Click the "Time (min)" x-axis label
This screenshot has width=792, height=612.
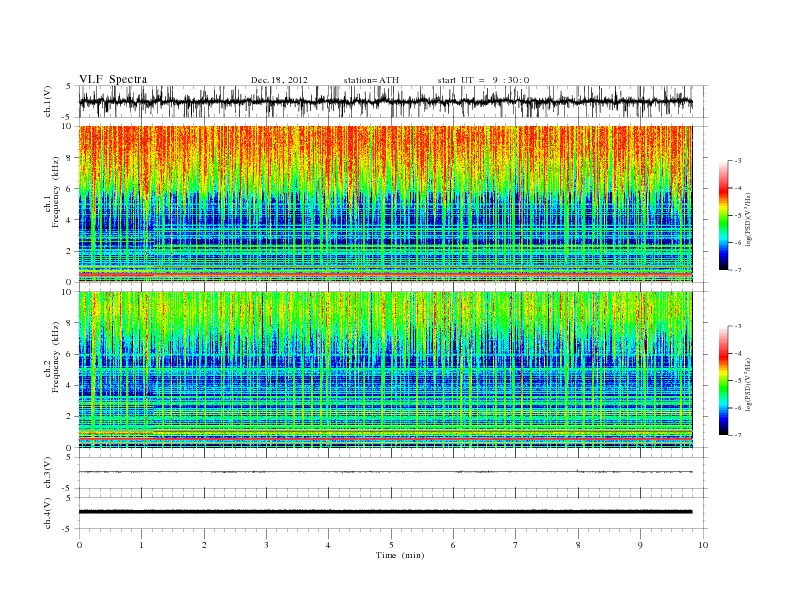pos(400,555)
